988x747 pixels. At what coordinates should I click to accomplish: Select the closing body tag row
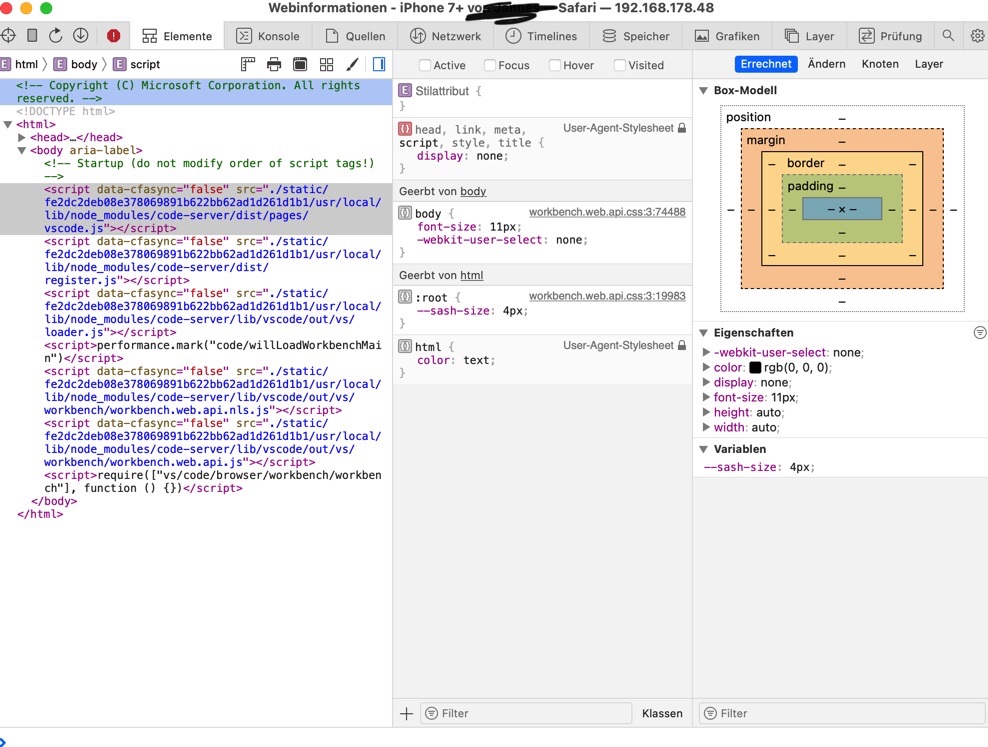pos(196,501)
